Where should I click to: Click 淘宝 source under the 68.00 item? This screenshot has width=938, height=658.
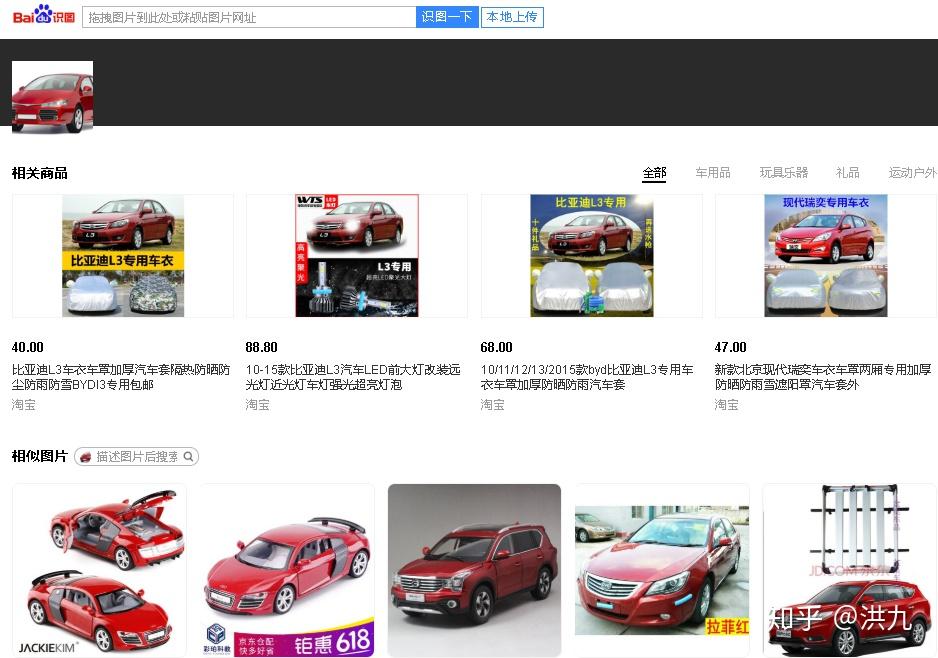(492, 405)
